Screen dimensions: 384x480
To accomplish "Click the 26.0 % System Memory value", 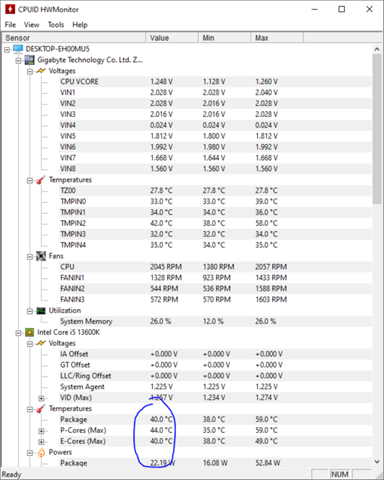I will (160, 321).
